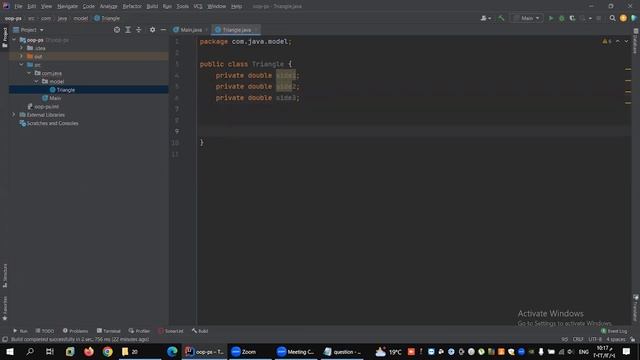Click the UTF-8 encoding status

click(x=595, y=339)
